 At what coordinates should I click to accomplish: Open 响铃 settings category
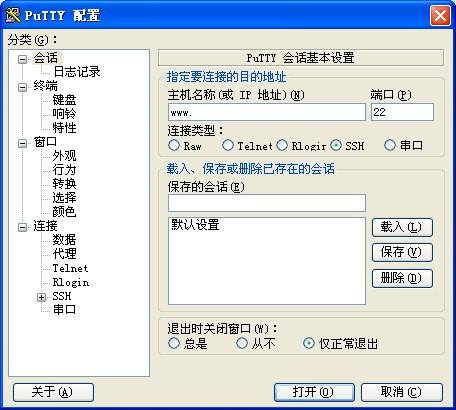click(x=64, y=114)
